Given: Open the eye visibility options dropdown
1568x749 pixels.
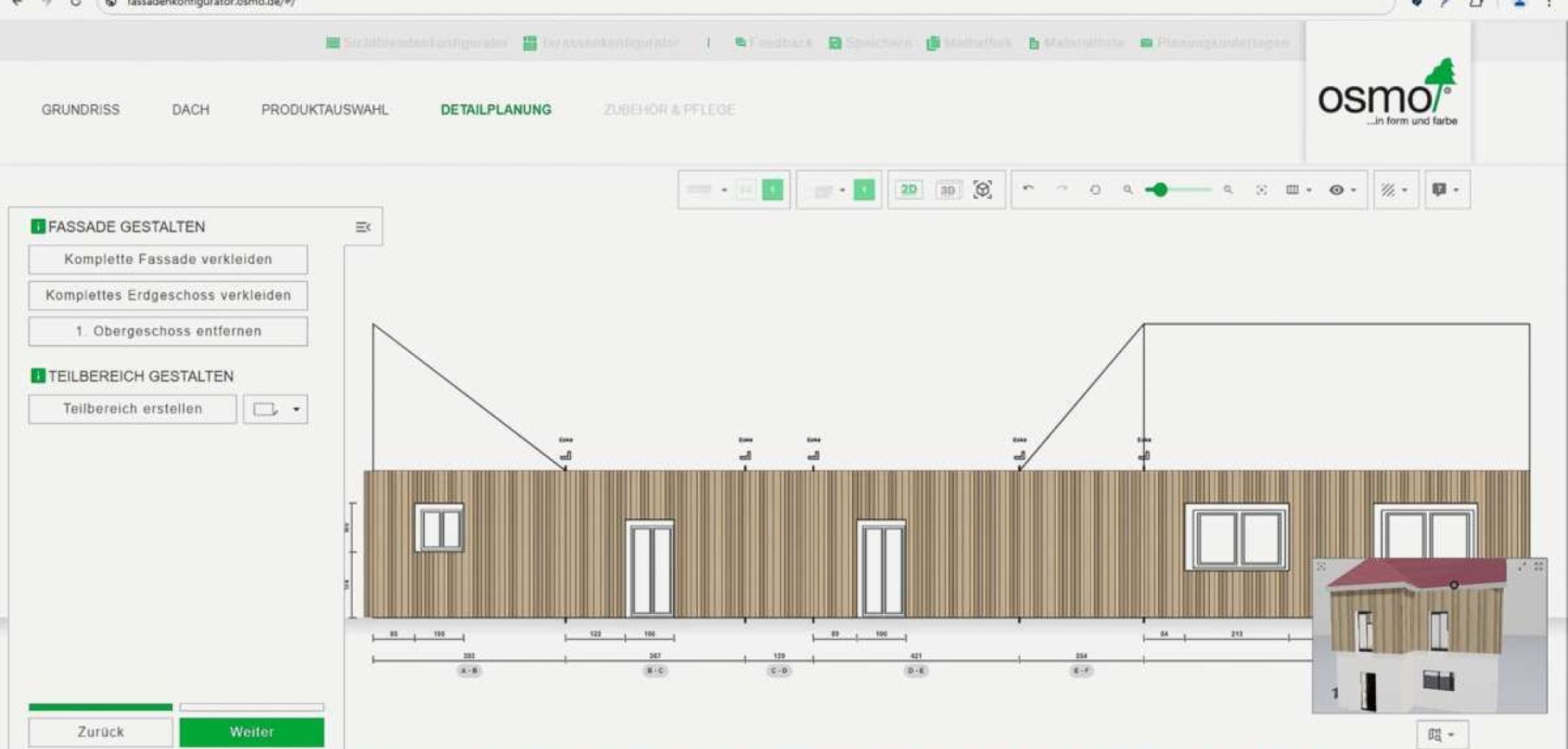Looking at the screenshot, I should pos(1343,190).
